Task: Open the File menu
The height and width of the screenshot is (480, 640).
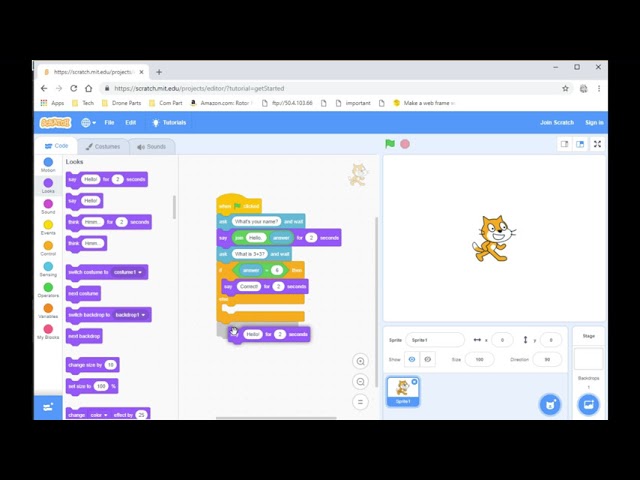Action: [109, 122]
